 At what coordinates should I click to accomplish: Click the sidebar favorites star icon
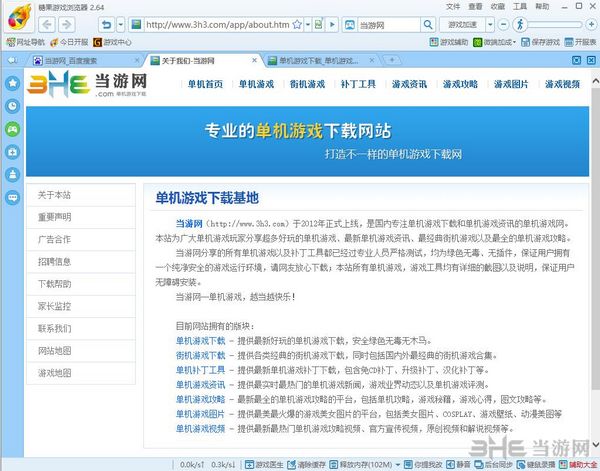(13, 83)
